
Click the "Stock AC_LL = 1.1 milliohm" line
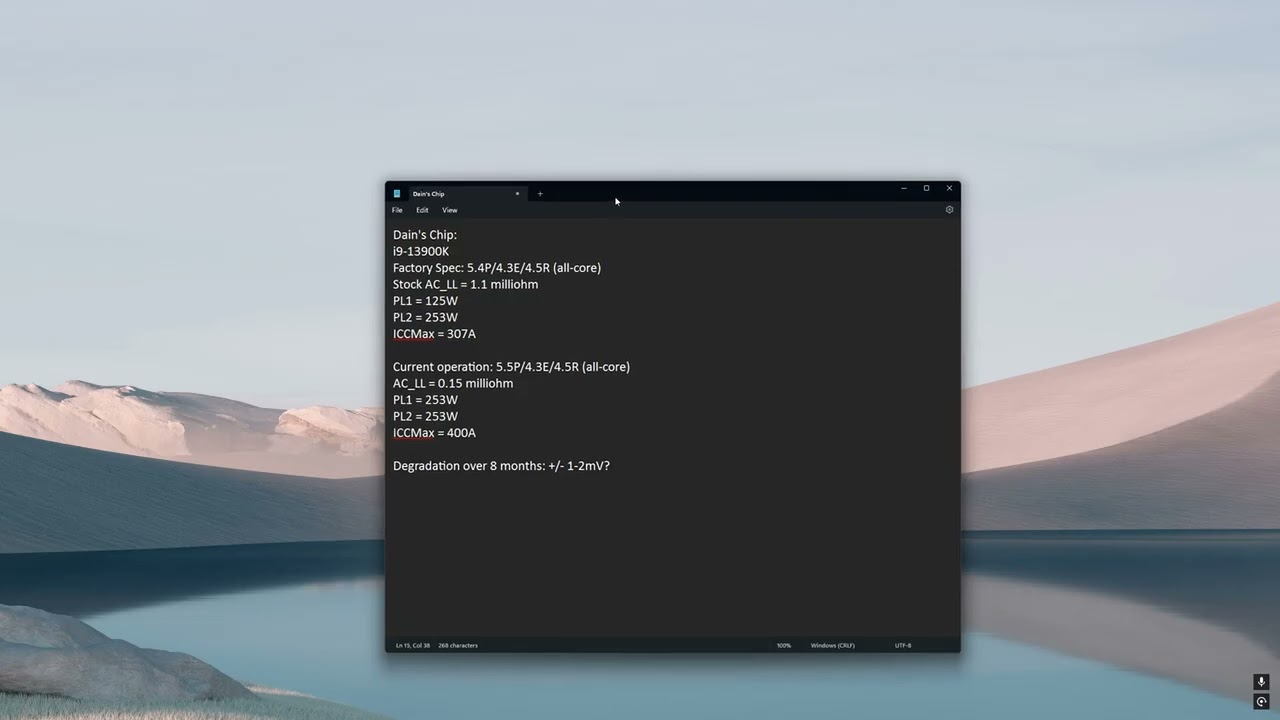click(x=465, y=284)
